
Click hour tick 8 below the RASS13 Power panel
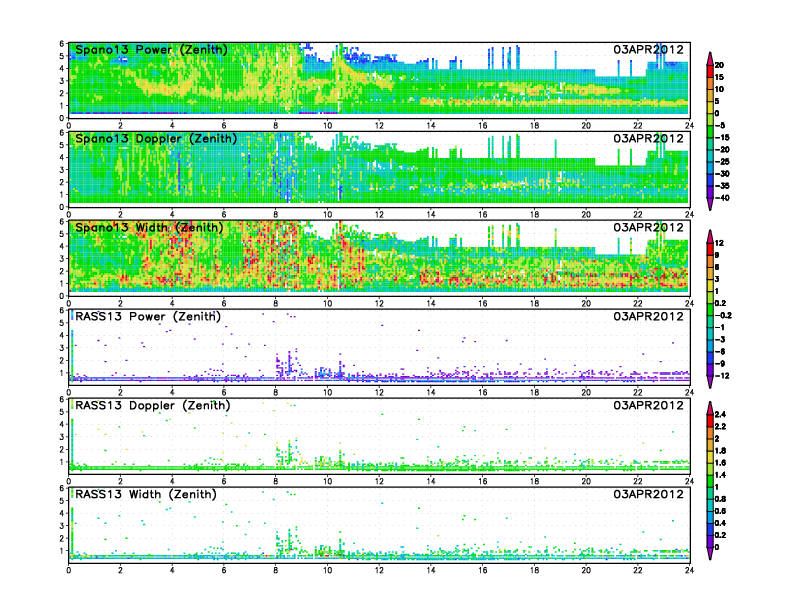point(275,392)
